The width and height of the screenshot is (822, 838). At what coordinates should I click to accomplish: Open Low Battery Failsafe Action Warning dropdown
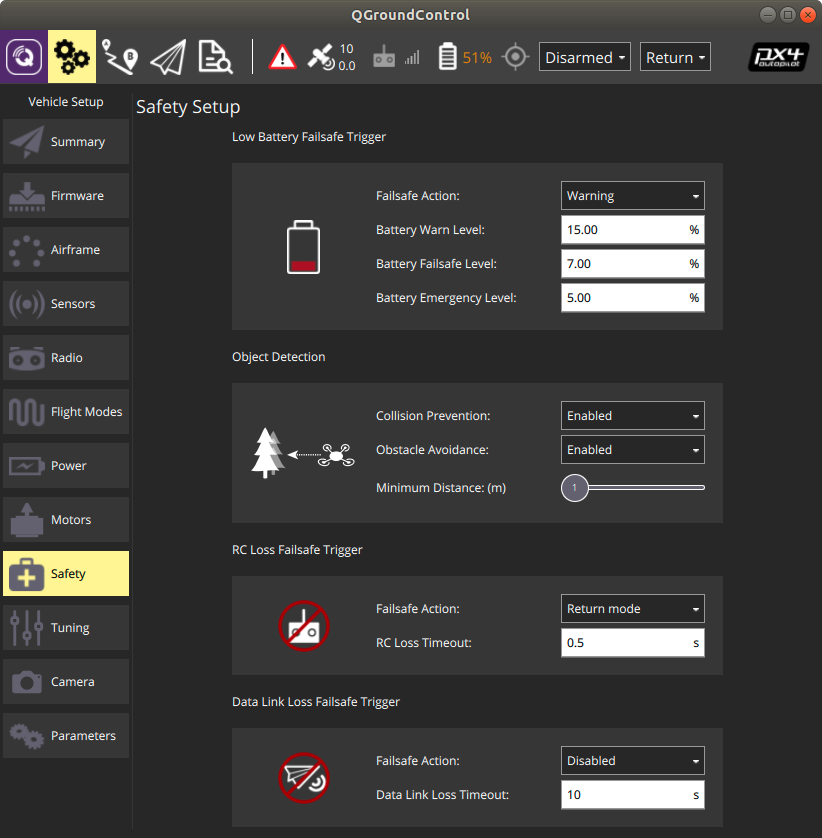click(x=633, y=196)
